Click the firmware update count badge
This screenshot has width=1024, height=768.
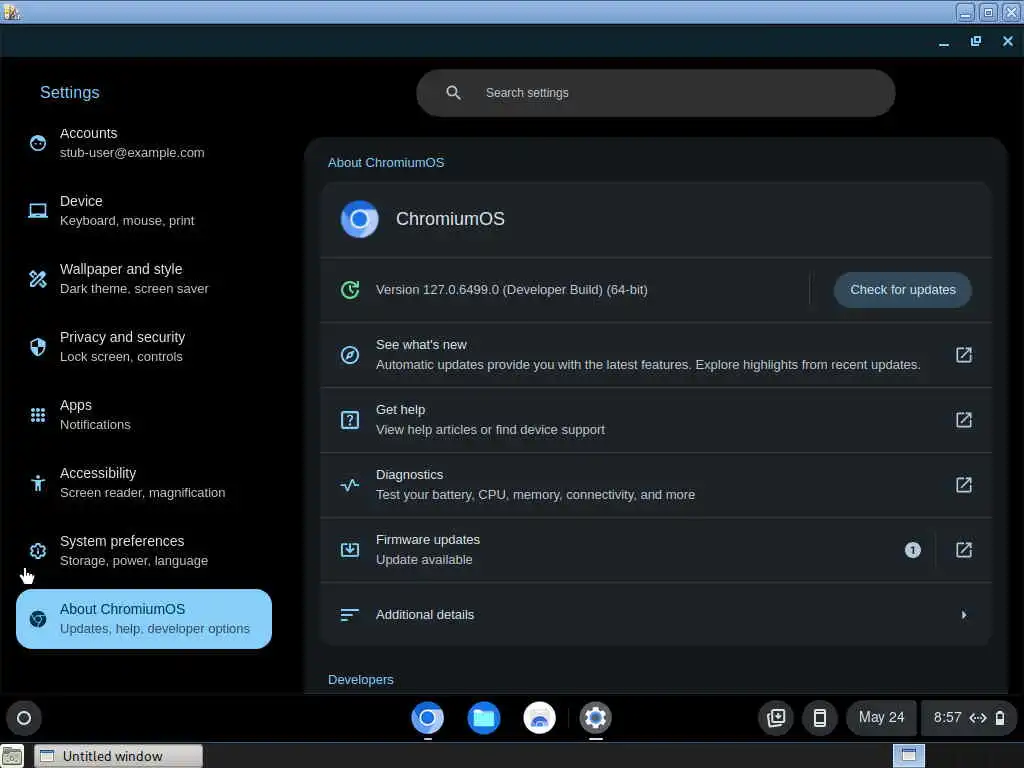912,550
